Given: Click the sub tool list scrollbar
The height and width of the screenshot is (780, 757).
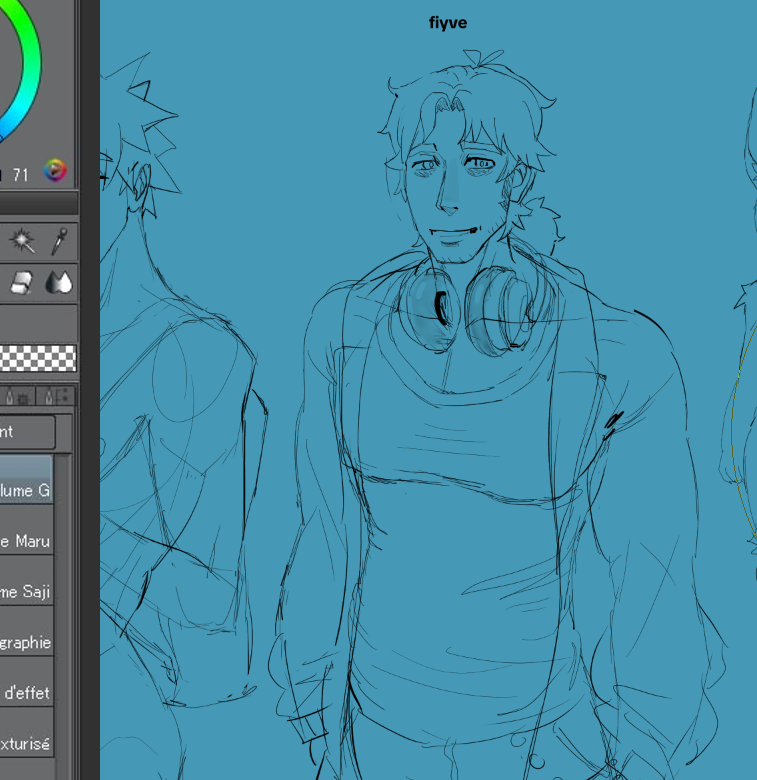Looking at the screenshot, I should (63, 617).
